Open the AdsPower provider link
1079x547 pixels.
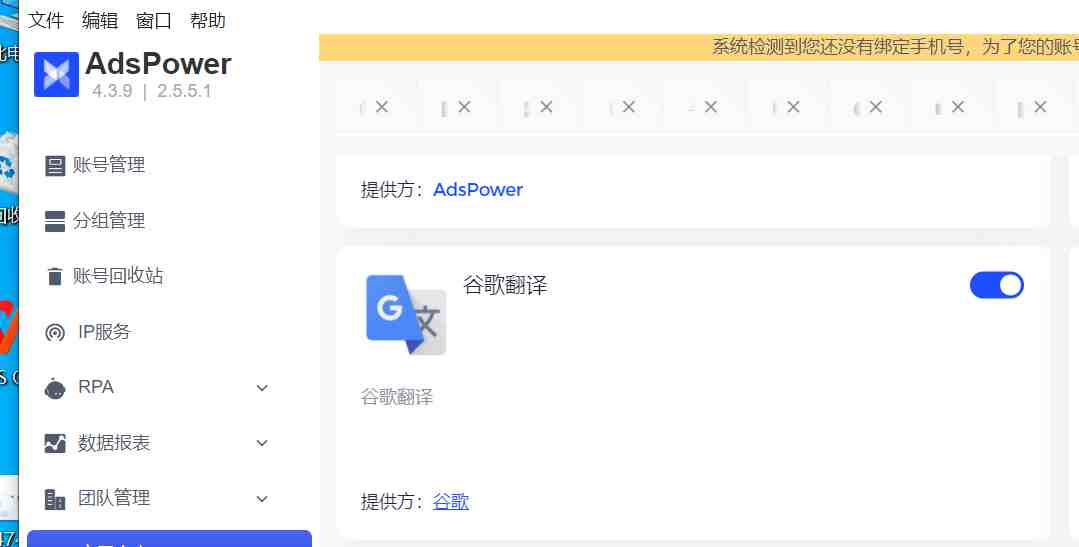pyautogui.click(x=478, y=190)
